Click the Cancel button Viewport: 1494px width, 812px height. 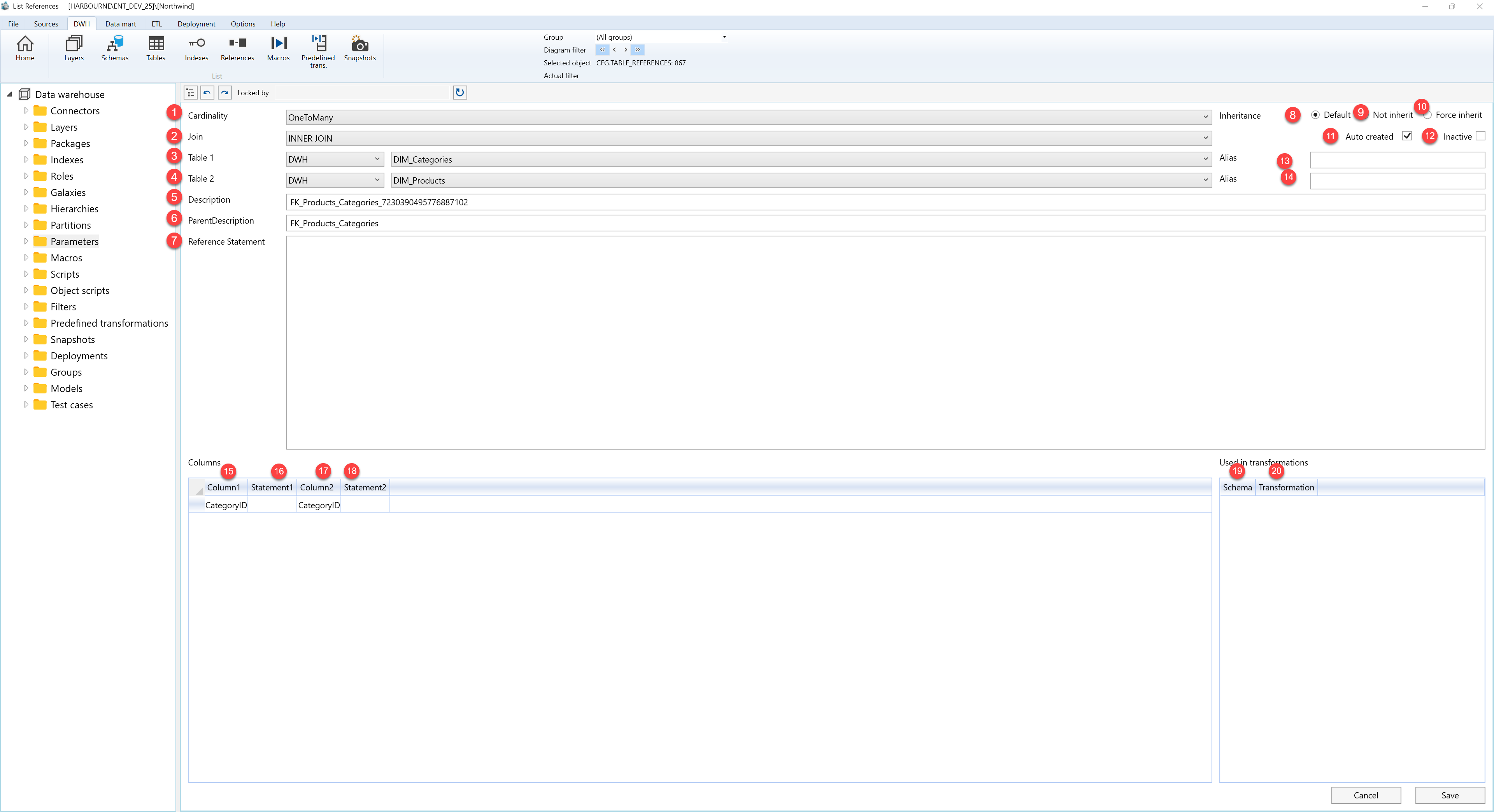pyautogui.click(x=1366, y=795)
